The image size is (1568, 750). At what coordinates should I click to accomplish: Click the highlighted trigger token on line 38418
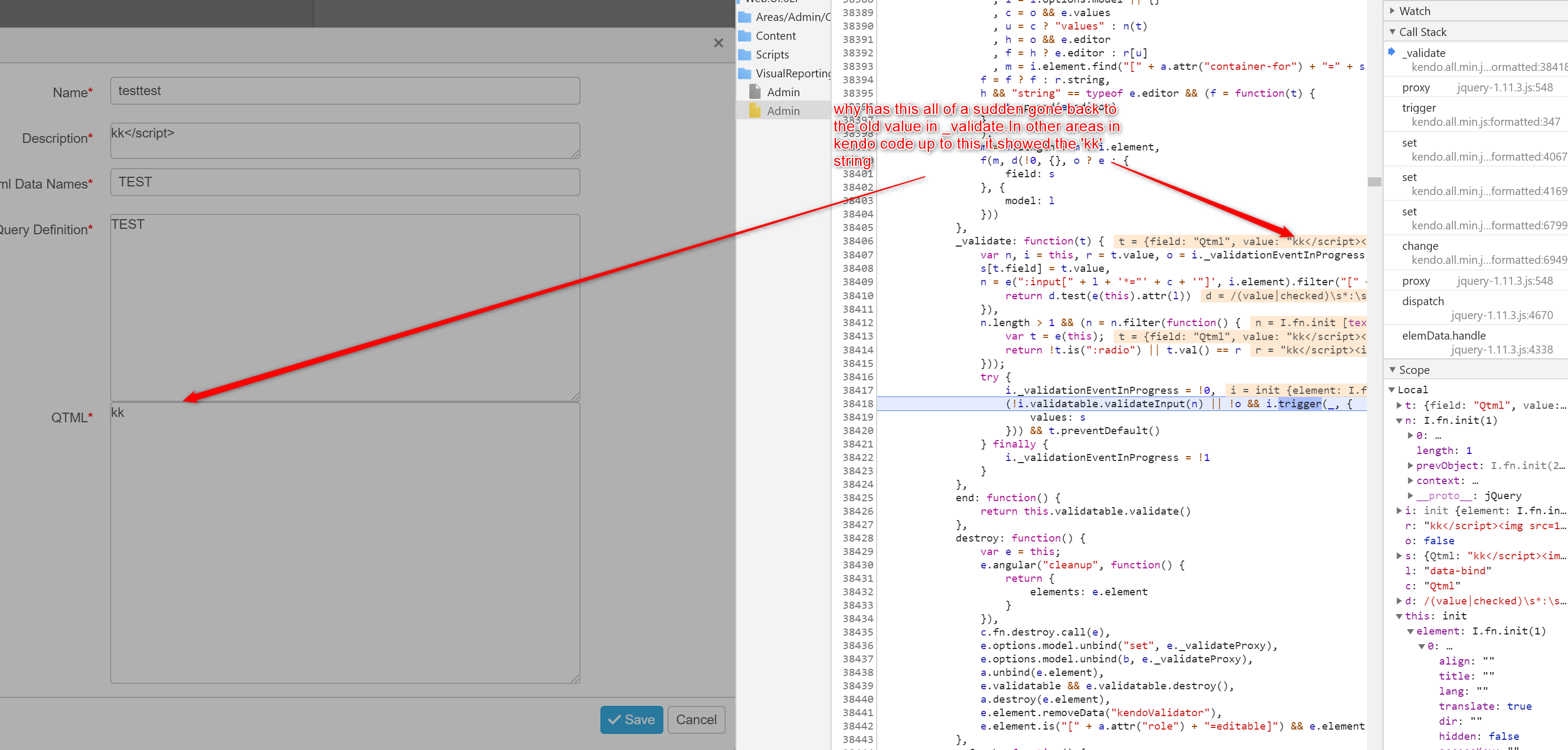coord(1300,403)
